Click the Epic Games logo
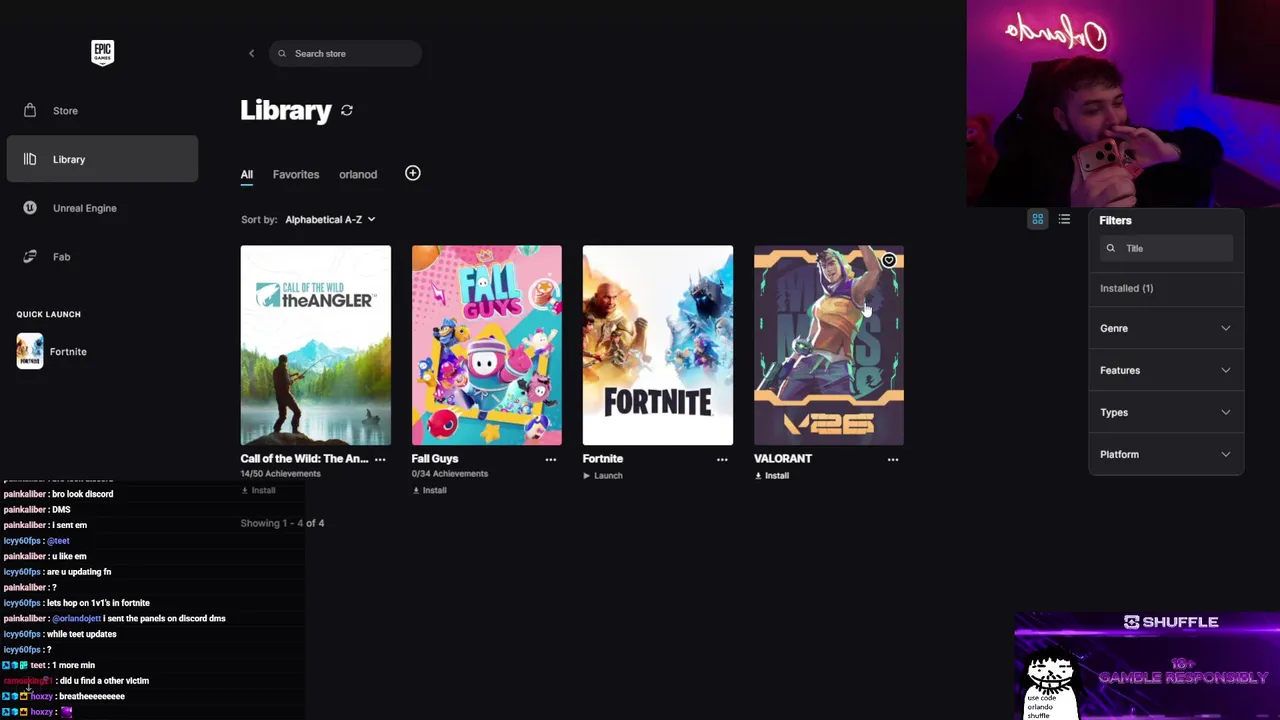 pyautogui.click(x=102, y=53)
